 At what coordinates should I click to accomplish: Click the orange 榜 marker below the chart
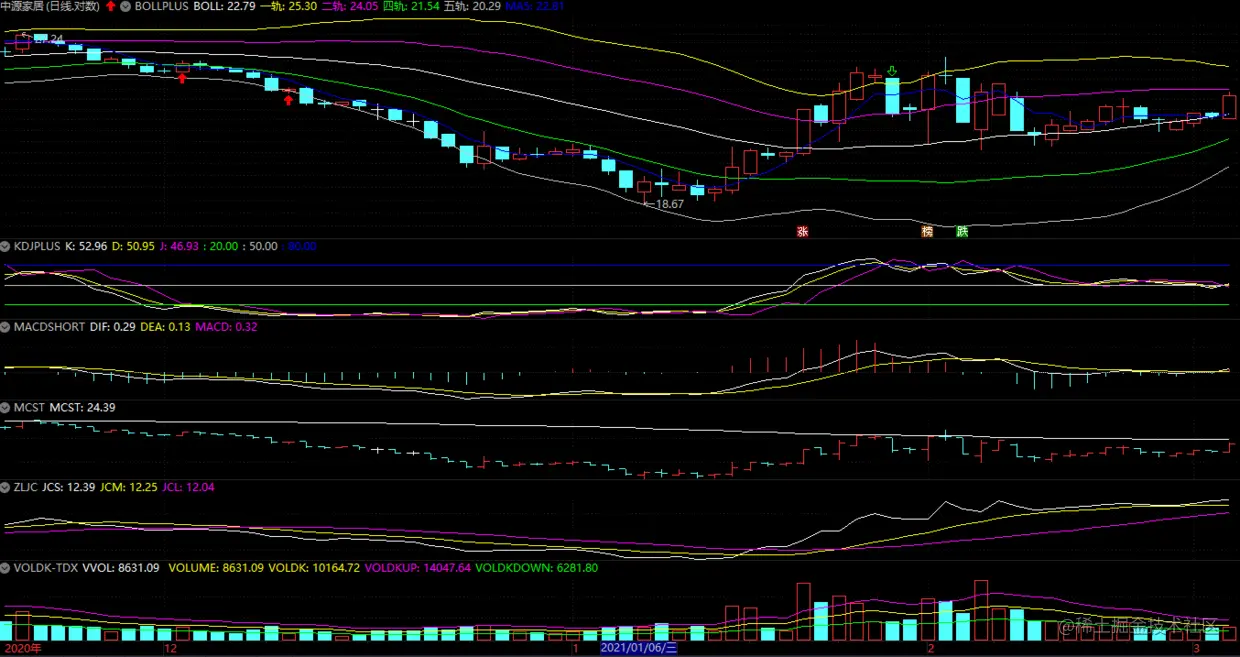point(927,232)
